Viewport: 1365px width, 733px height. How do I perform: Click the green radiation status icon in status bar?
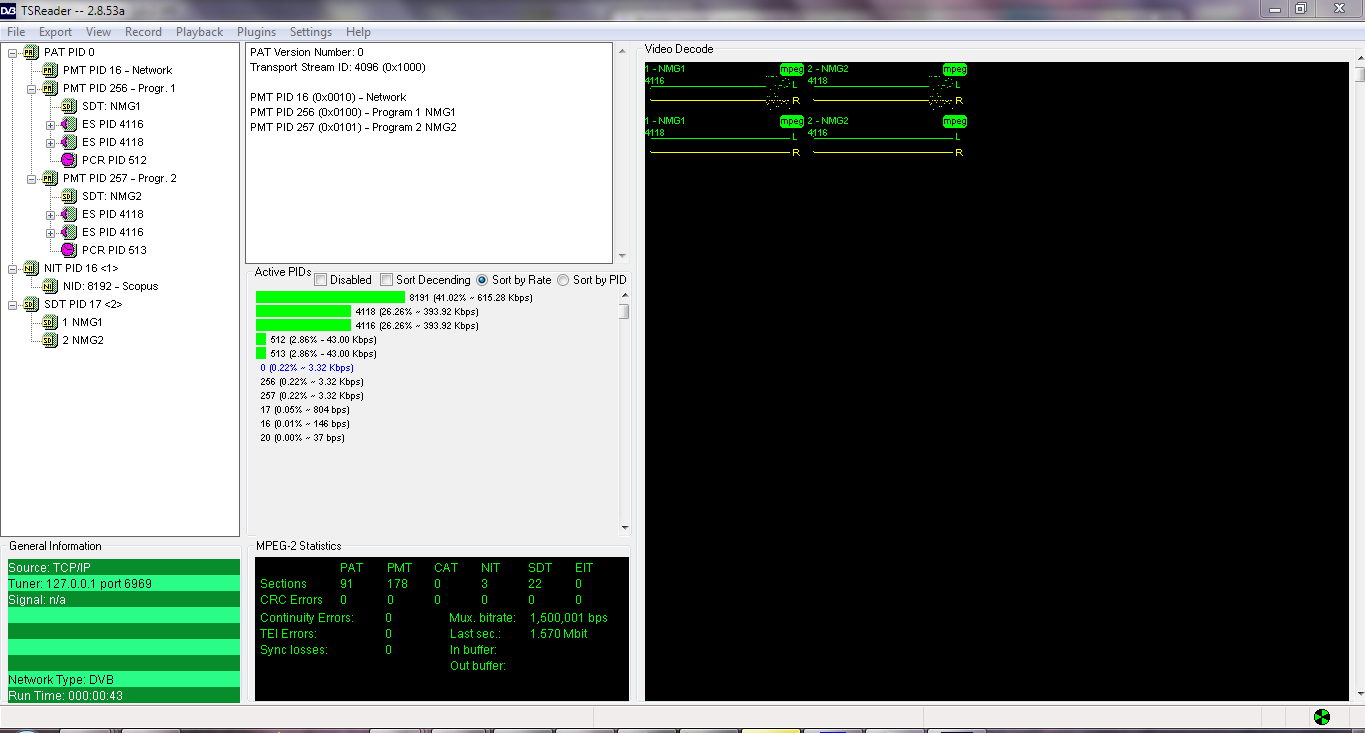1322,717
